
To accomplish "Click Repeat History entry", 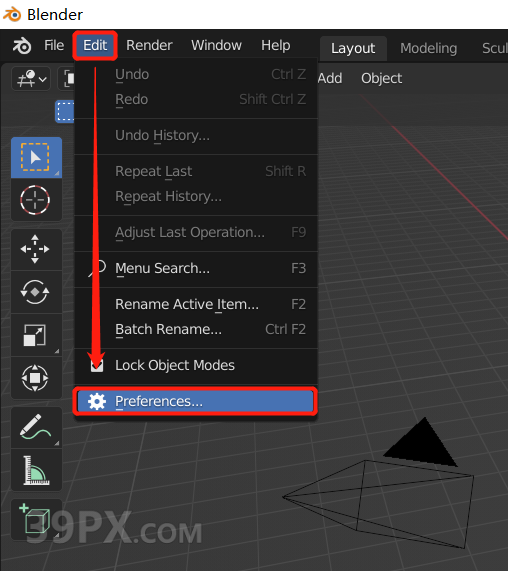I will click(x=196, y=196).
